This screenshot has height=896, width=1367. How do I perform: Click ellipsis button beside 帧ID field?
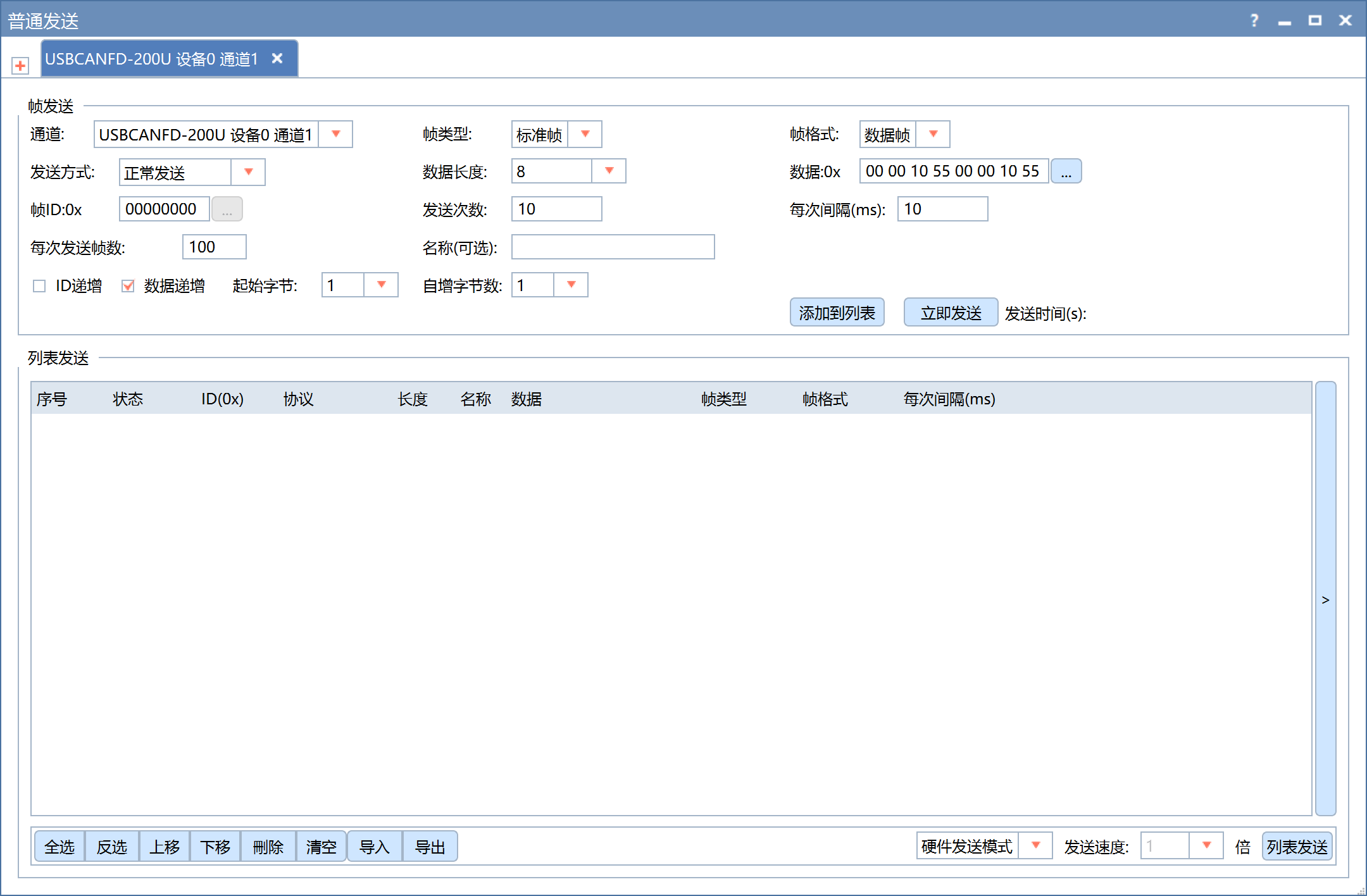[227, 209]
